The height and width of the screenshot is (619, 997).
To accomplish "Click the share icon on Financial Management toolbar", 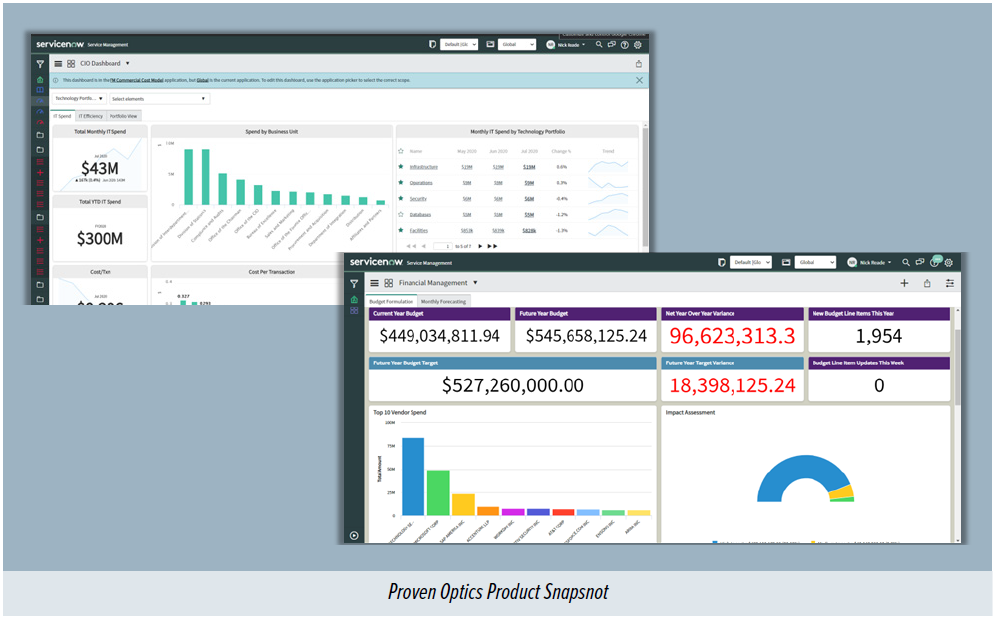I will pos(927,283).
